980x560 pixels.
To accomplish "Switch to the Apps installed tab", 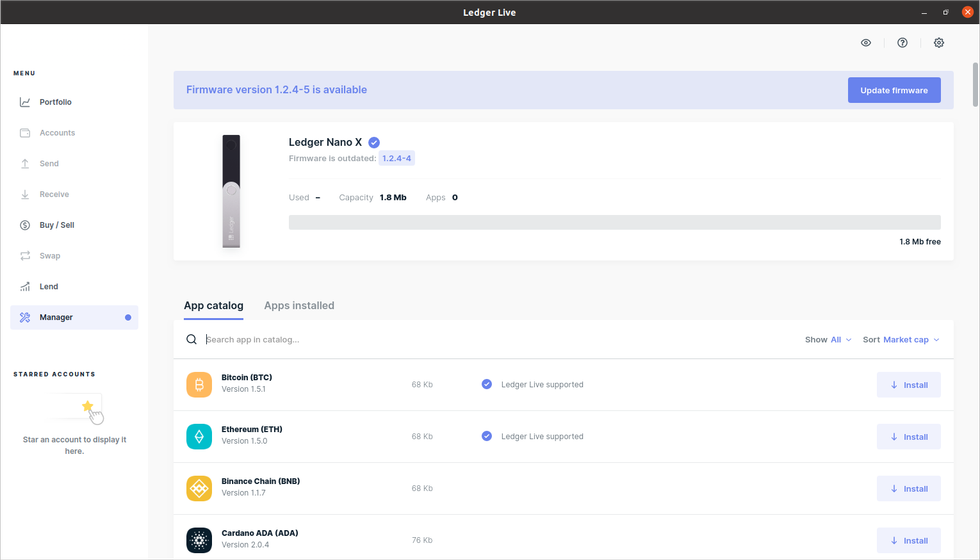I will pyautogui.click(x=299, y=305).
